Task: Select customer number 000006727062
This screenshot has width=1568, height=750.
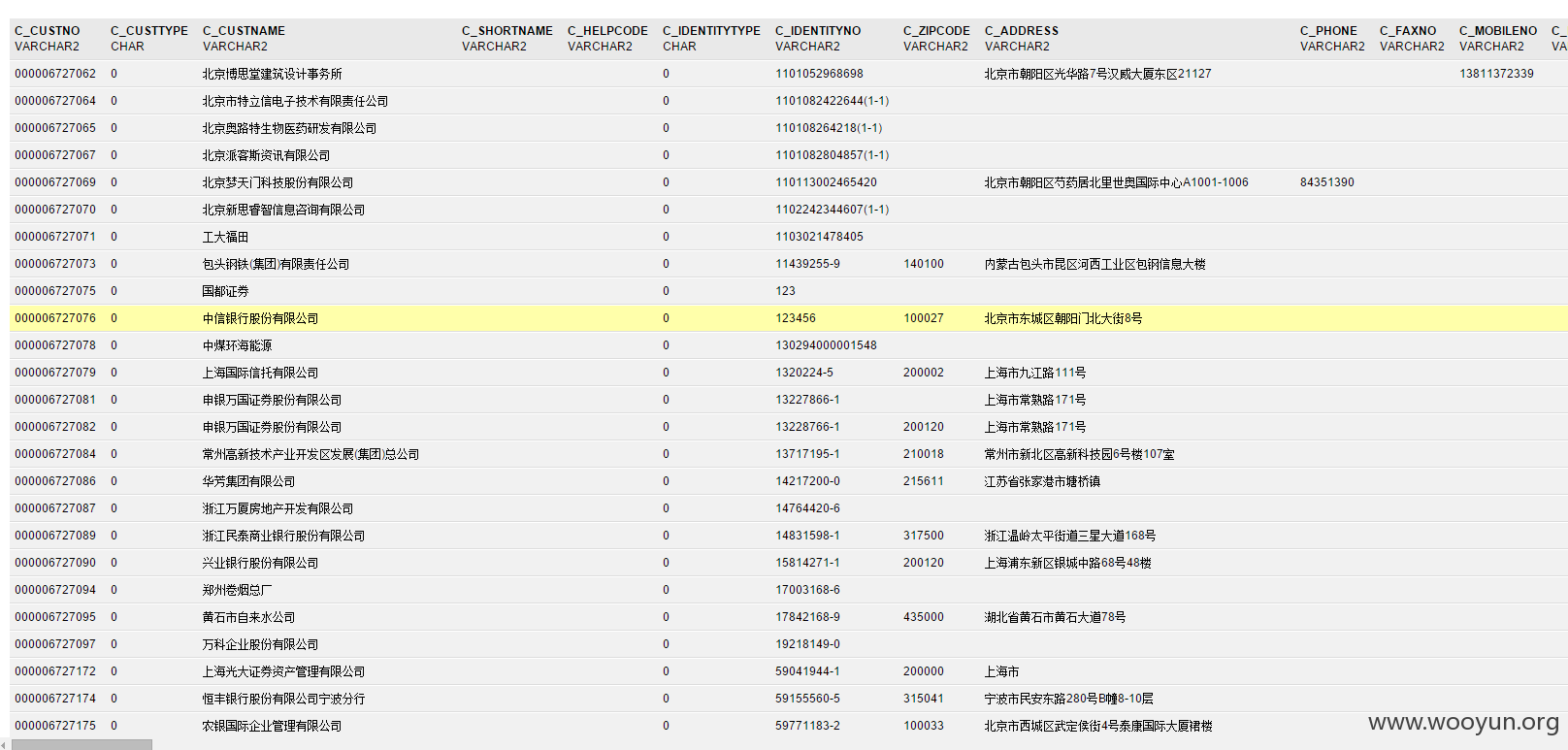Action: (55, 74)
